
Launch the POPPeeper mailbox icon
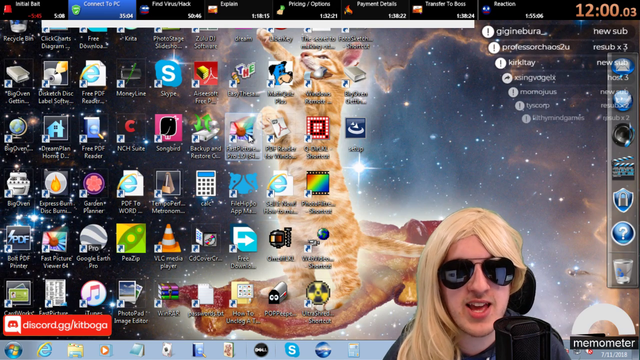tap(280, 299)
